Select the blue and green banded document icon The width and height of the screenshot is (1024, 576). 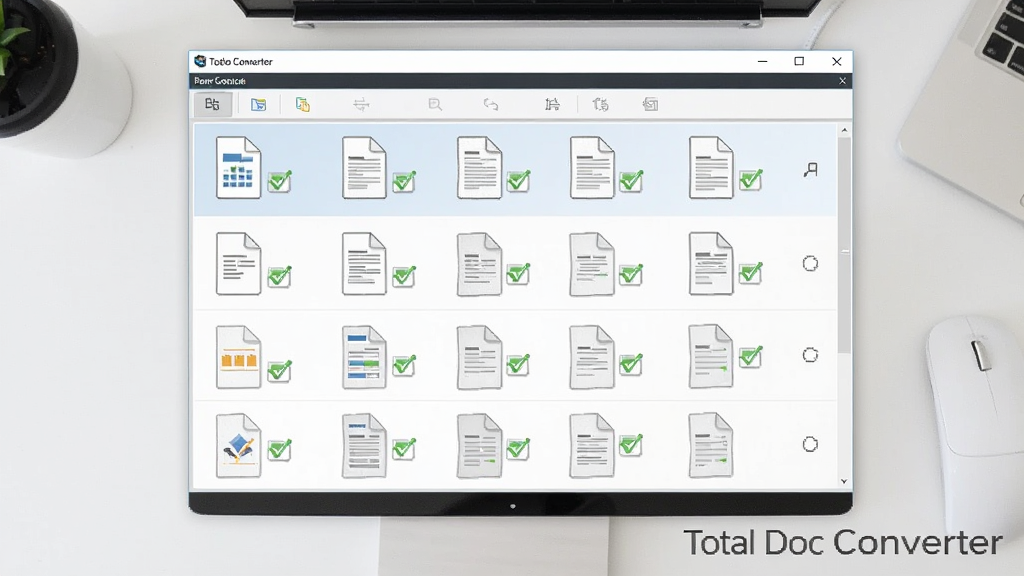tap(364, 357)
